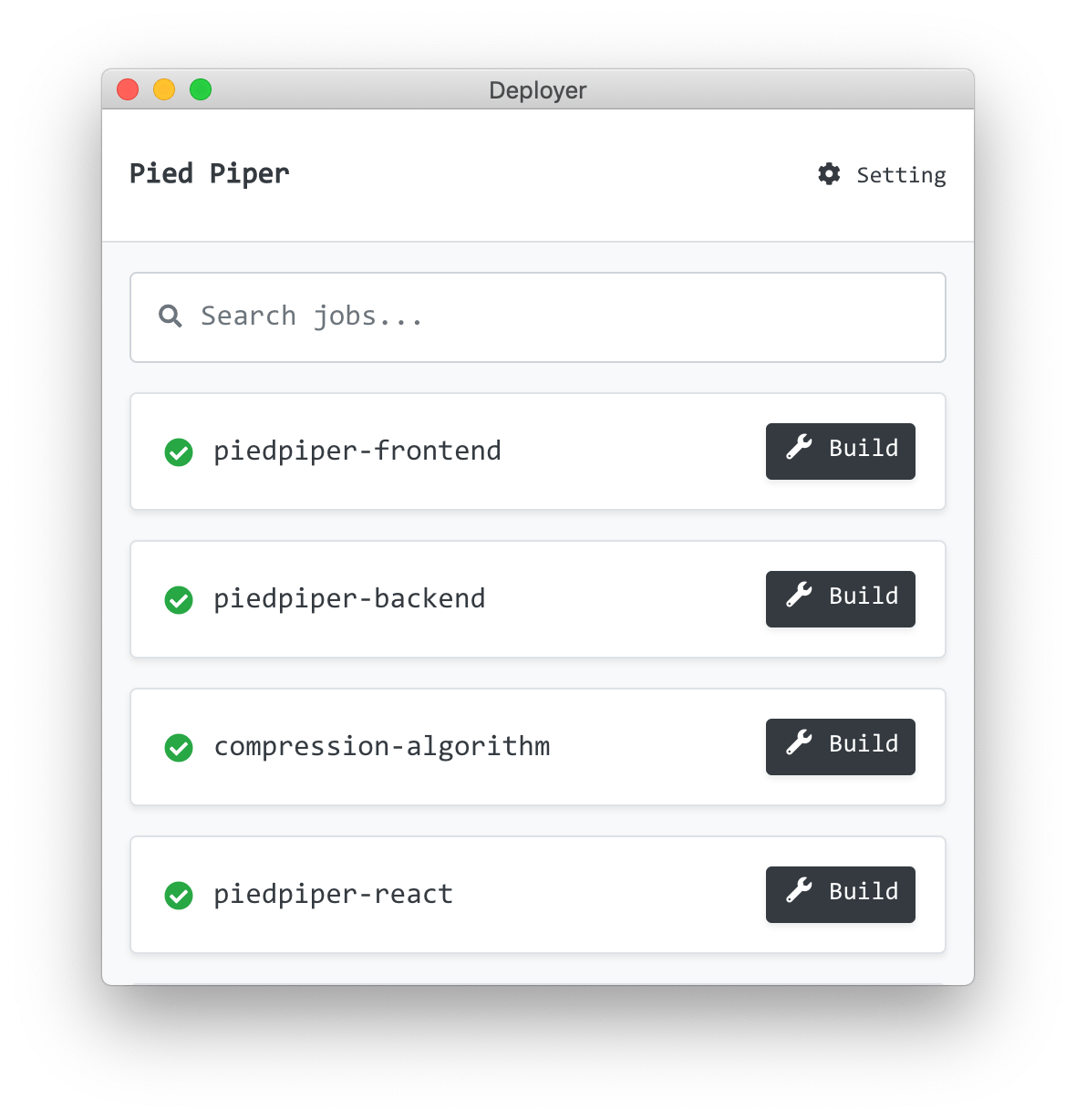Click the wrench icon on compression-algorithm Build button
1076x1120 pixels.
pyautogui.click(x=798, y=745)
